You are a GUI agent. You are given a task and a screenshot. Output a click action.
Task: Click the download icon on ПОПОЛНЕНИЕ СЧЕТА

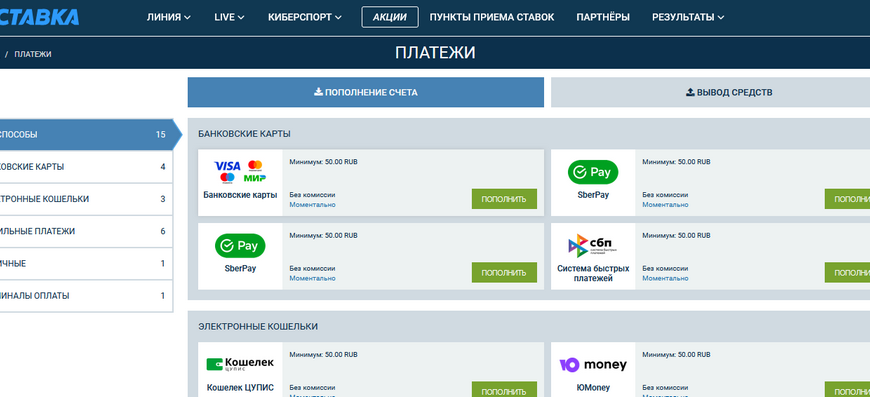click(318, 92)
